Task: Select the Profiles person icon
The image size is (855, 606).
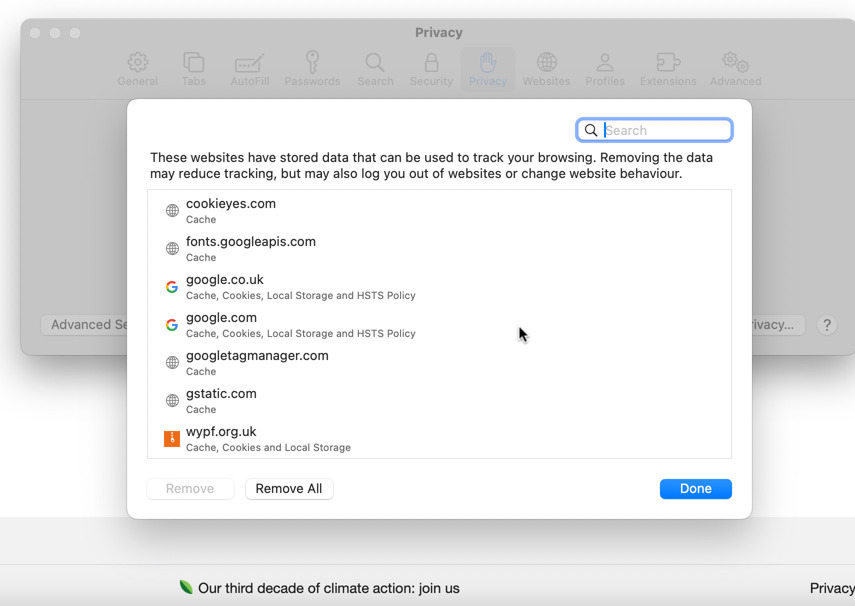Action: pyautogui.click(x=604, y=63)
